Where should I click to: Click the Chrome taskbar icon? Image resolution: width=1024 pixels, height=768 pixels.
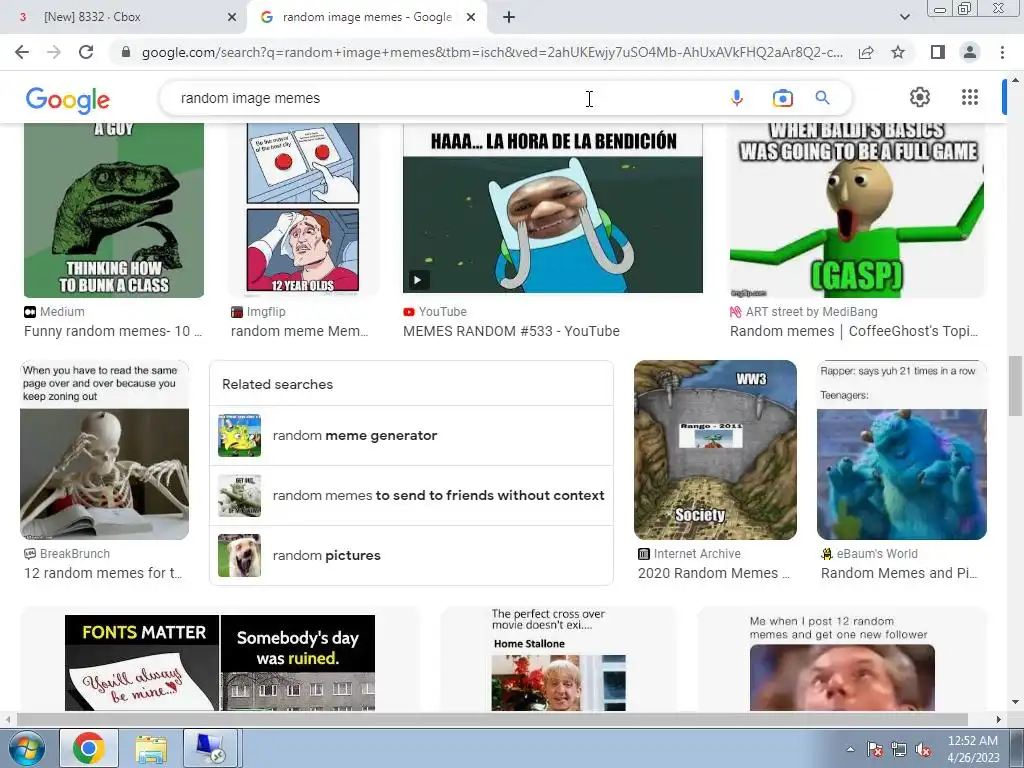tap(89, 748)
